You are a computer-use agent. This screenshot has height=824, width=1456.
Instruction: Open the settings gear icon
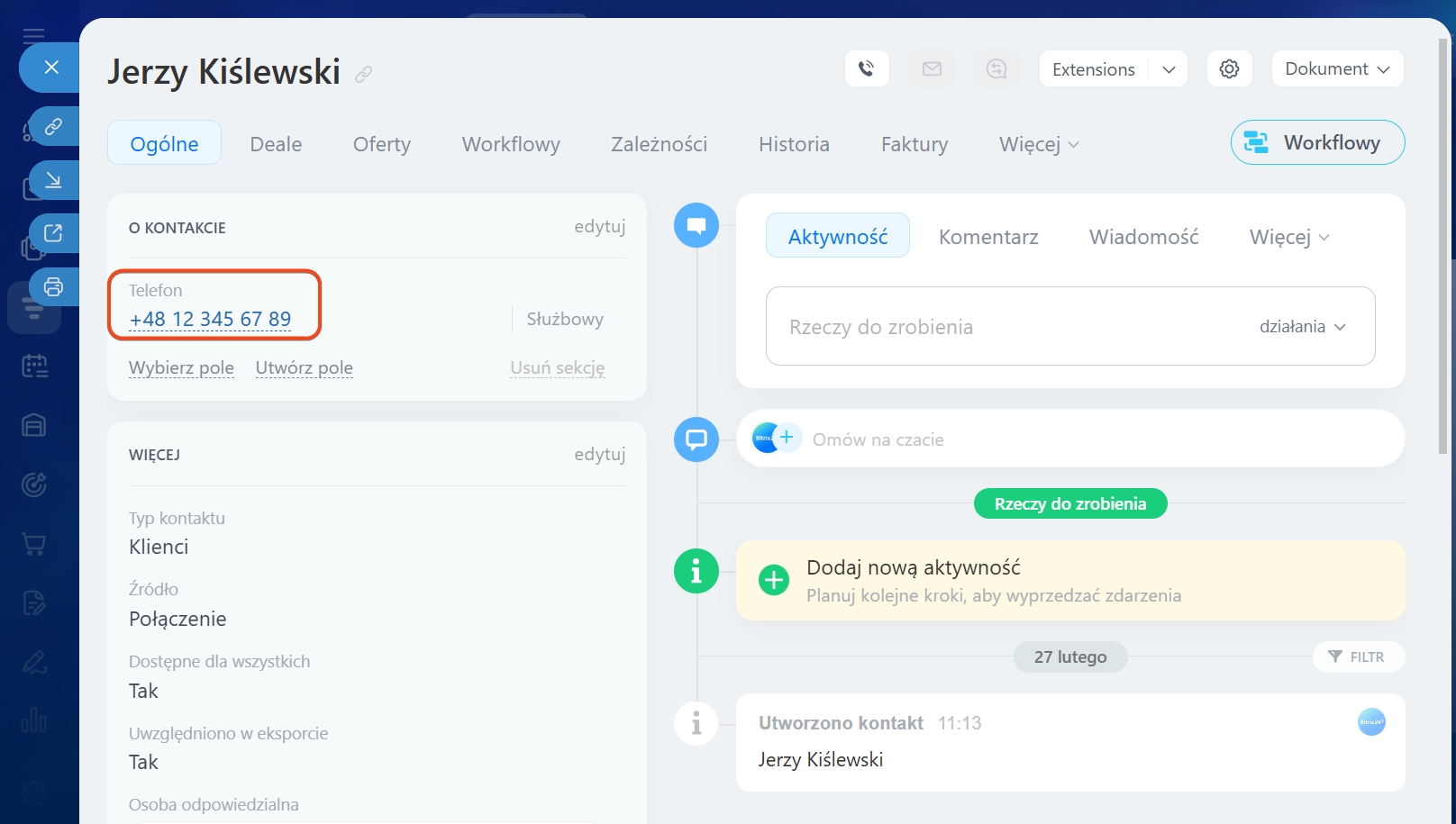click(1229, 68)
